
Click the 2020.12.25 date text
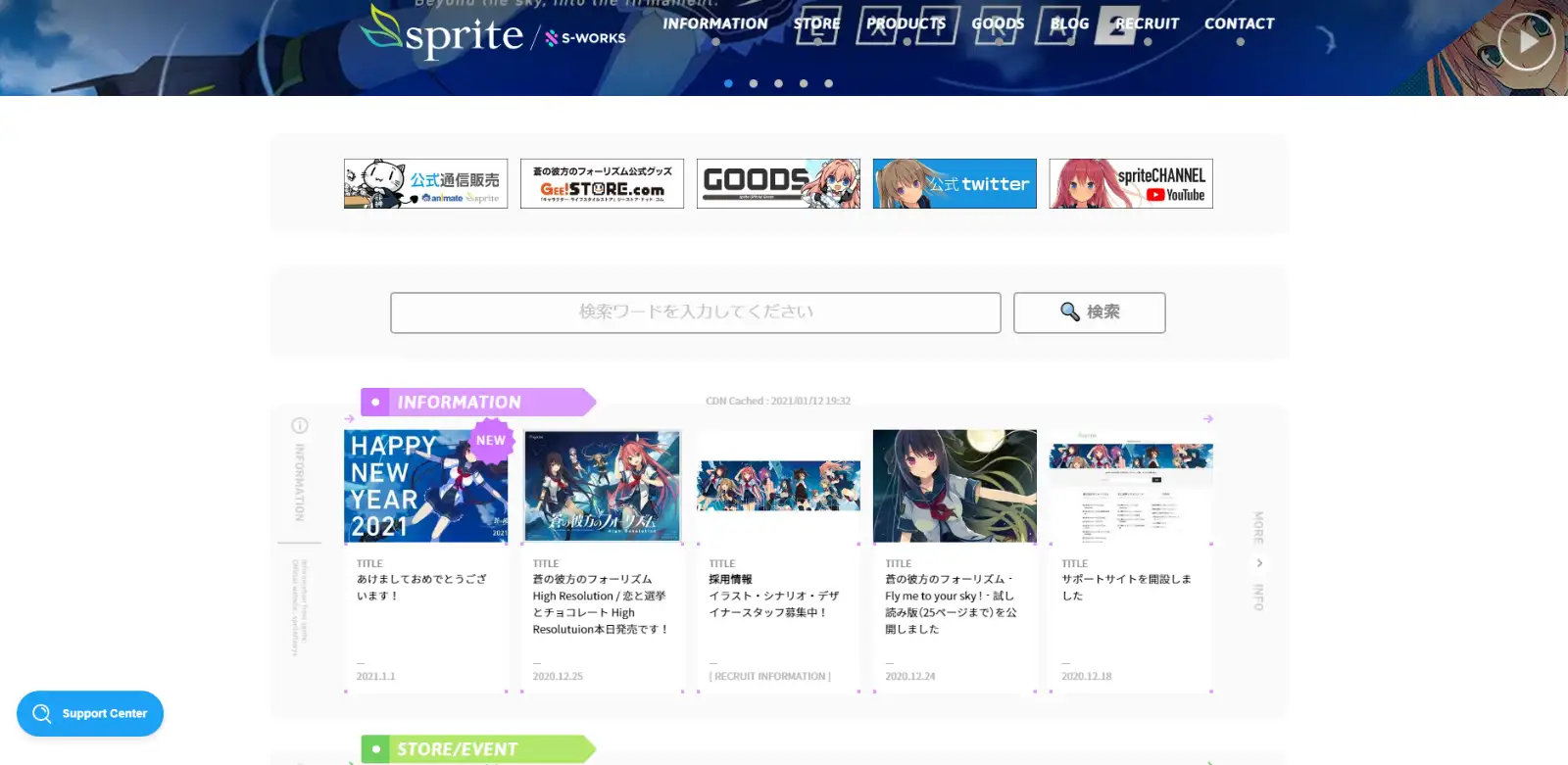pyautogui.click(x=558, y=677)
